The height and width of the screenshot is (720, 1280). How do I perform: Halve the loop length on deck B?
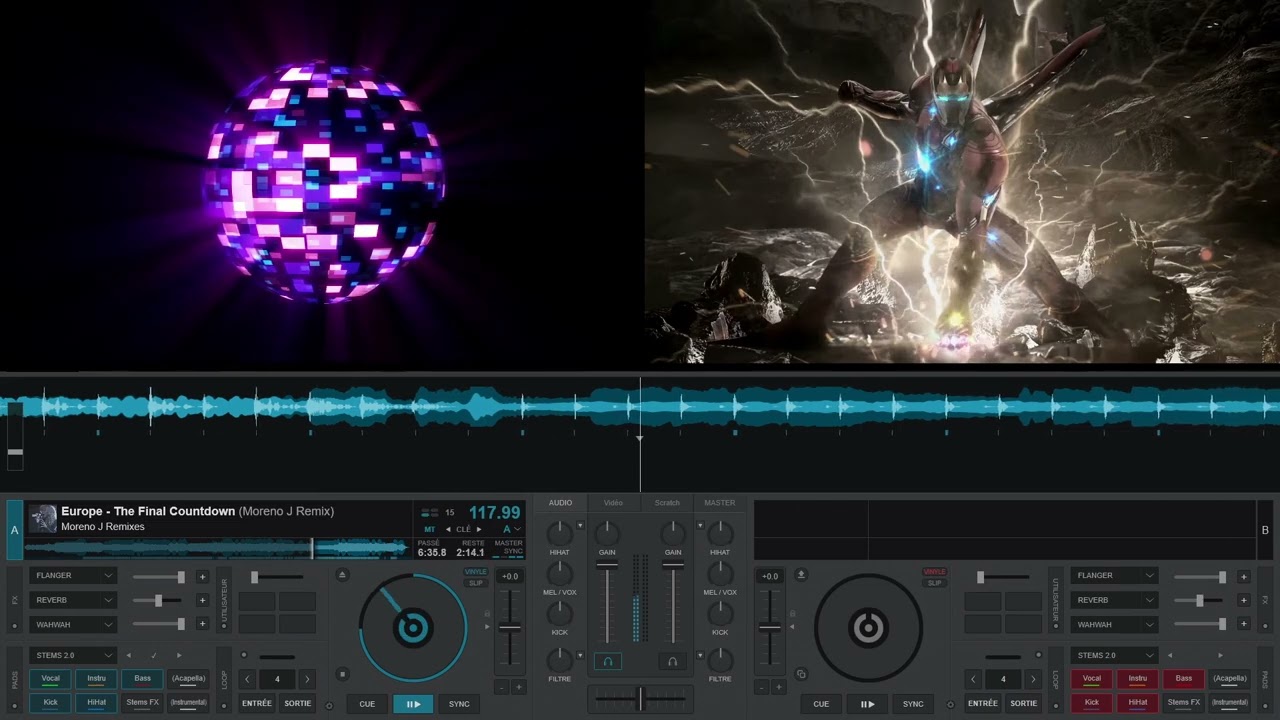[x=973, y=679]
